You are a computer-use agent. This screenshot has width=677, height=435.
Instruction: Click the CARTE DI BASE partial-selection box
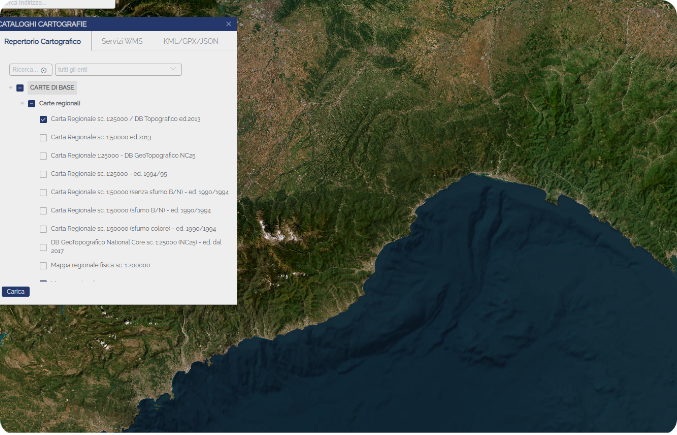pos(20,88)
